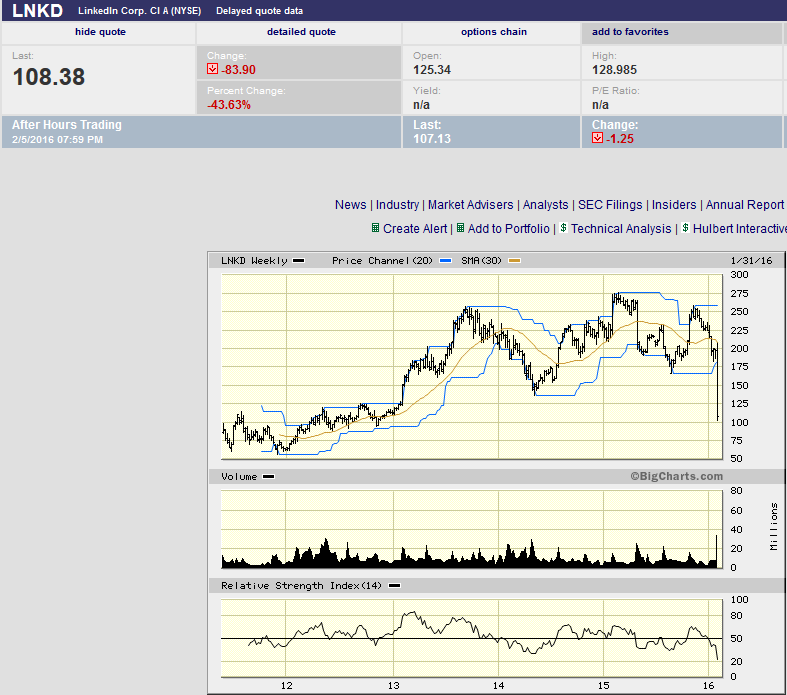The height and width of the screenshot is (695, 787).
Task: Click the green Add to Portfolio icon
Action: pos(460,228)
